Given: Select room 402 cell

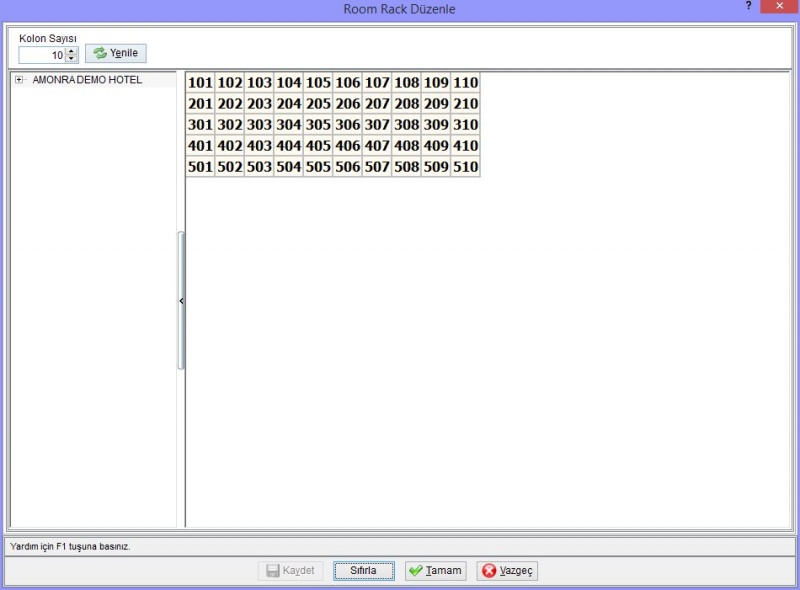Looking at the screenshot, I should [230, 145].
